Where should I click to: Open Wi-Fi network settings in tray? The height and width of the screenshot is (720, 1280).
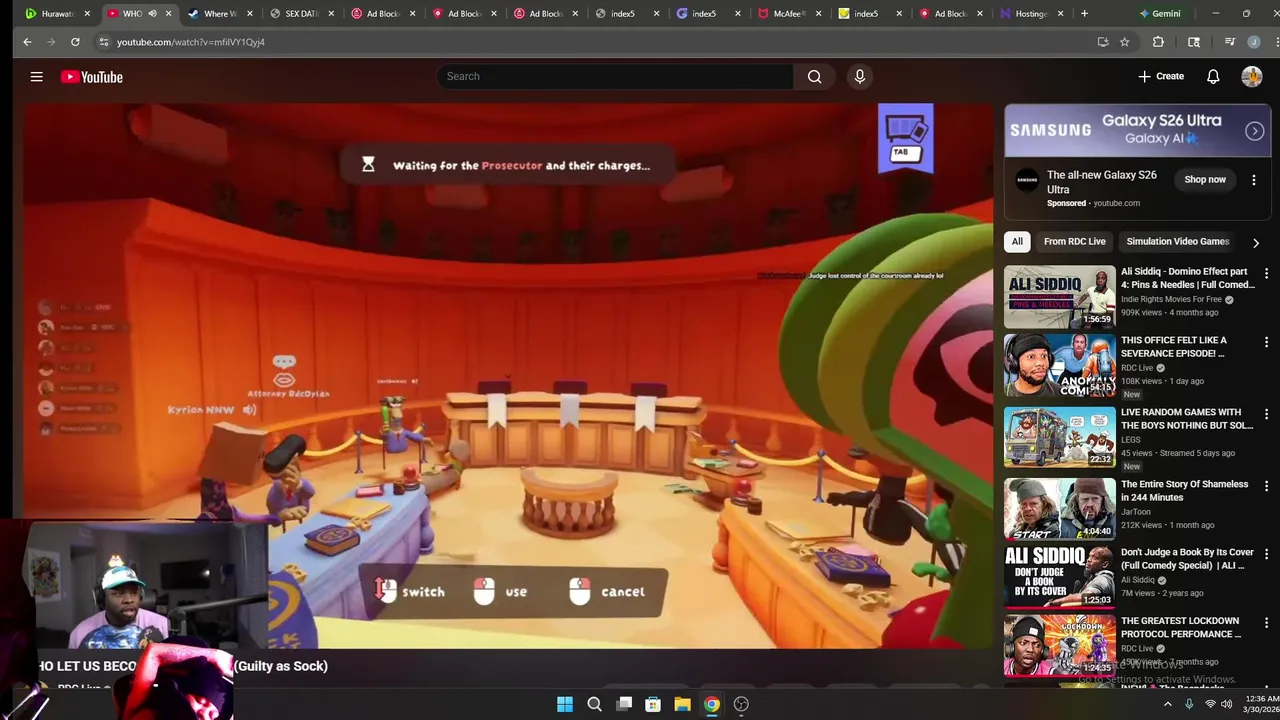1209,704
